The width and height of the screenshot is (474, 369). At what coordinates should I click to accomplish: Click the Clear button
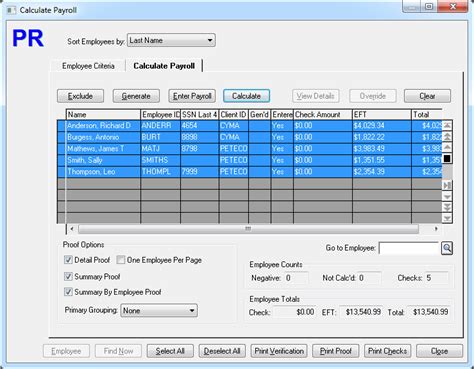[427, 96]
